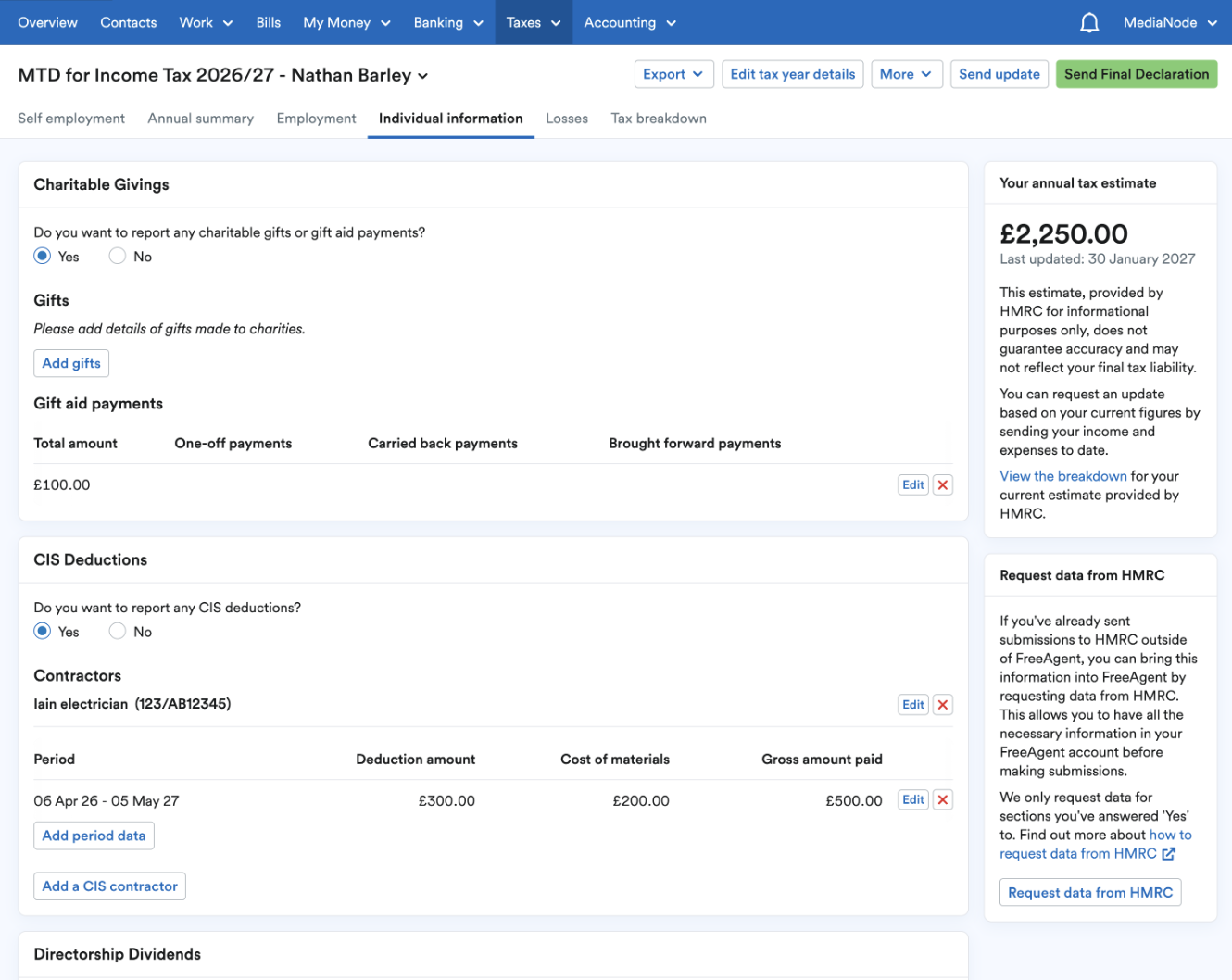
Task: Open View the breakdown link
Action: tap(1063, 476)
